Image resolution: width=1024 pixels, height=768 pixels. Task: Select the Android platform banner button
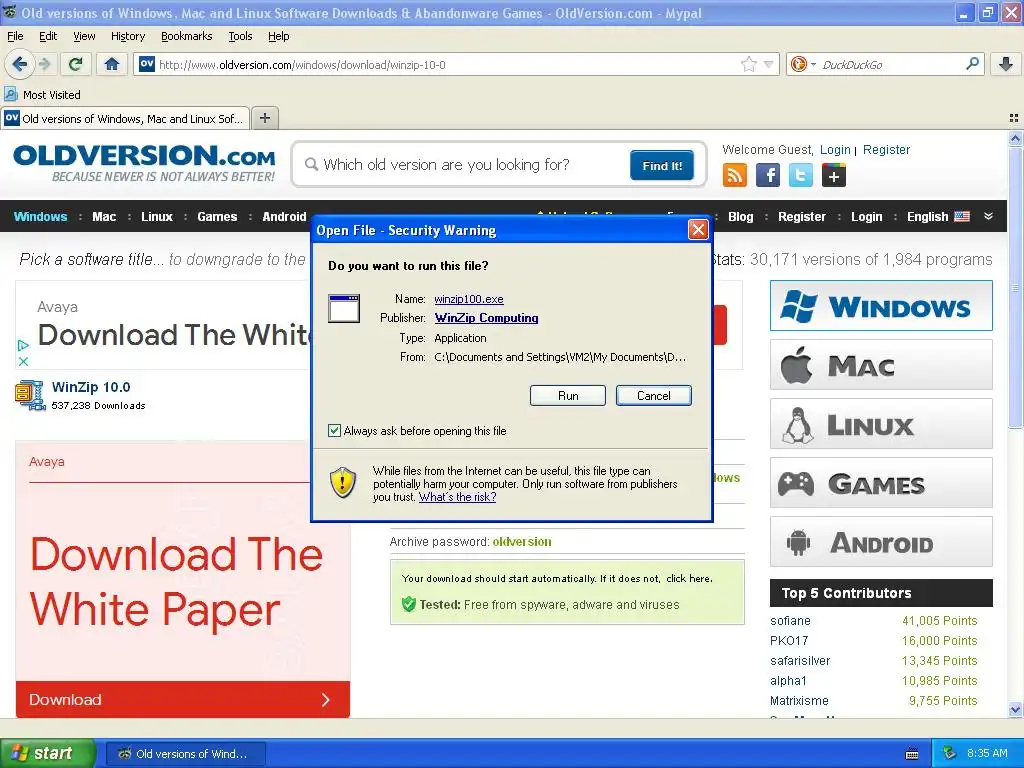881,542
